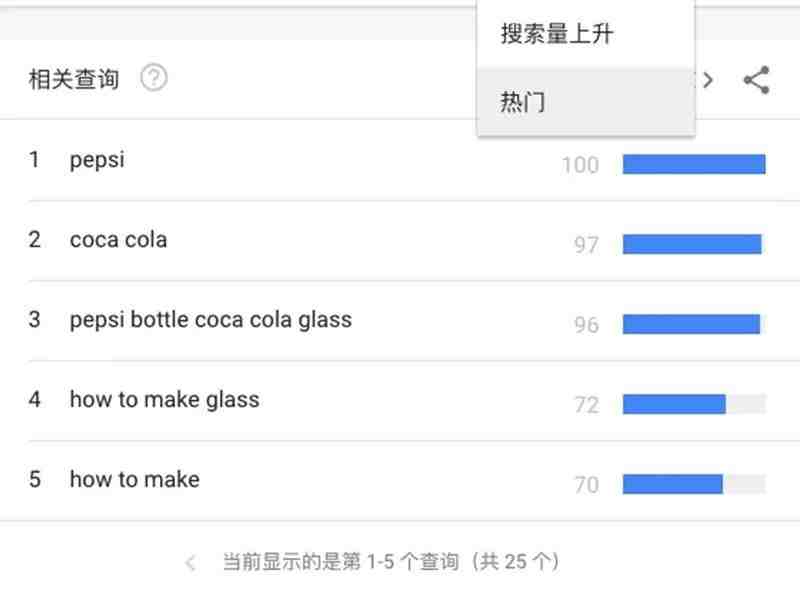Viewport: 800px width, 600px height.
Task: Open the help question mark icon
Action: pos(154,78)
